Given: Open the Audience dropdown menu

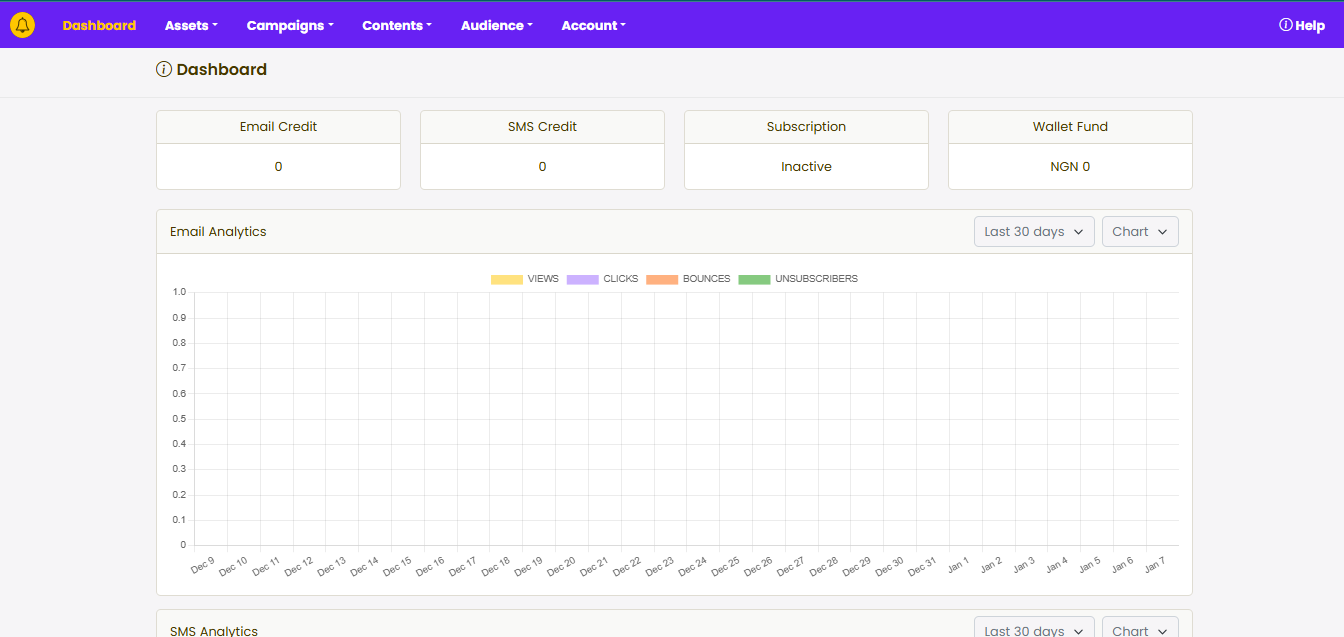Looking at the screenshot, I should coord(497,26).
